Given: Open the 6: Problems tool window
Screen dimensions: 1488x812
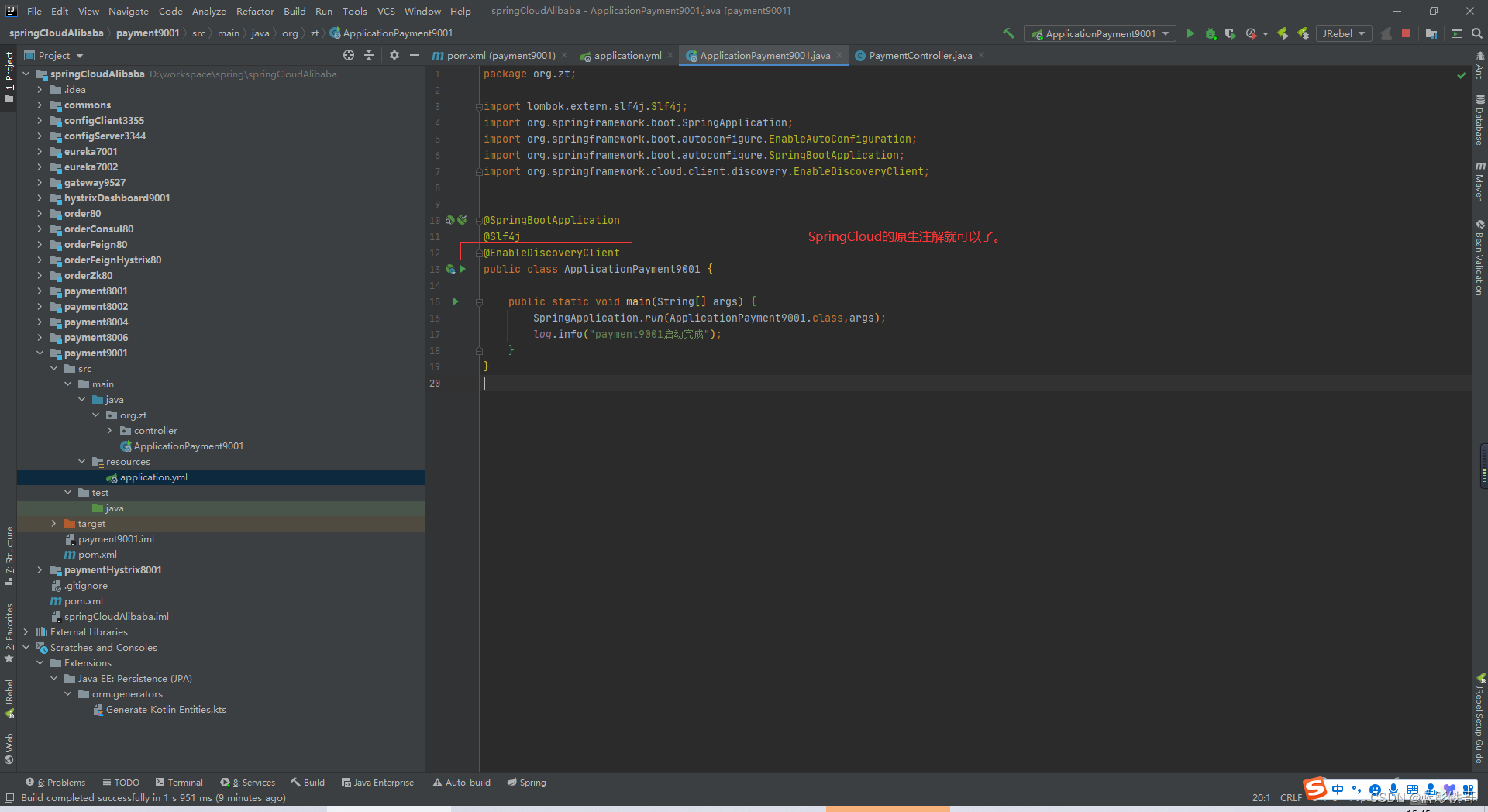Looking at the screenshot, I should point(56,783).
